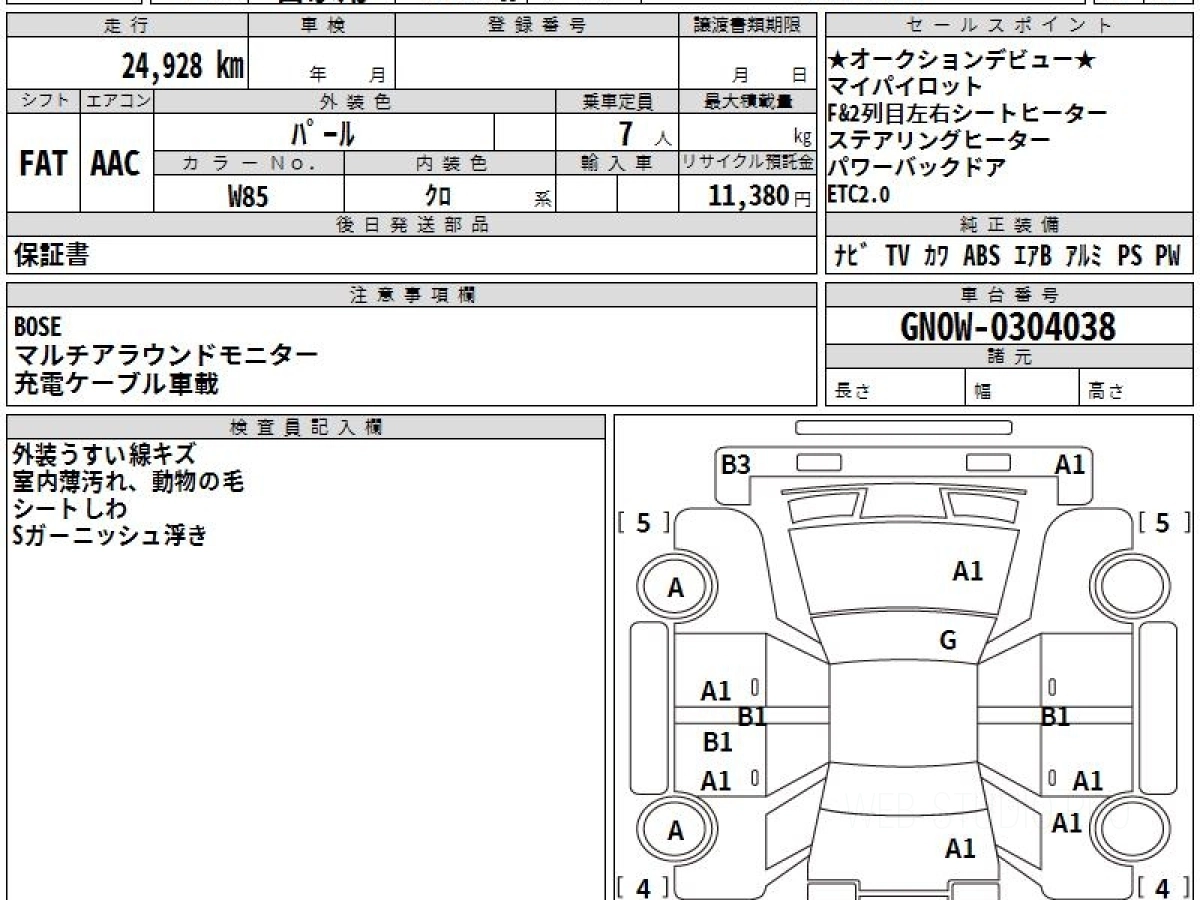The width and height of the screenshot is (1200, 900).
Task: Click the lower-left wheel marked A
Action: 676,831
